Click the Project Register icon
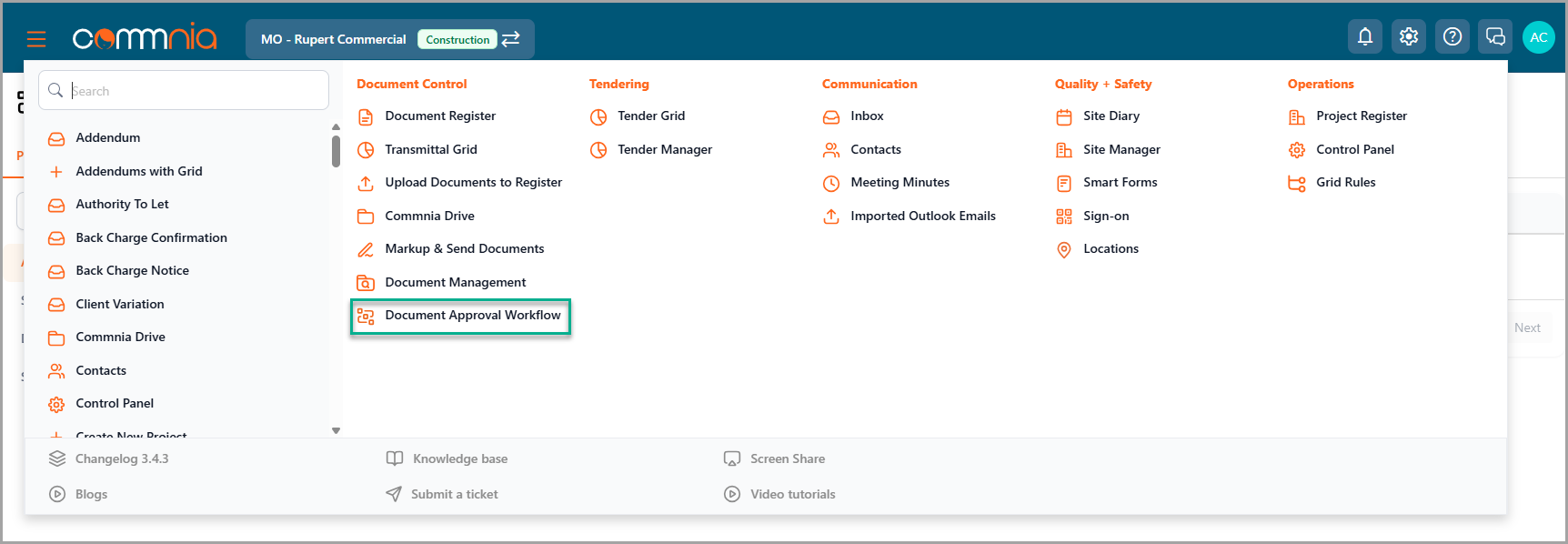The image size is (1568, 544). click(1297, 116)
